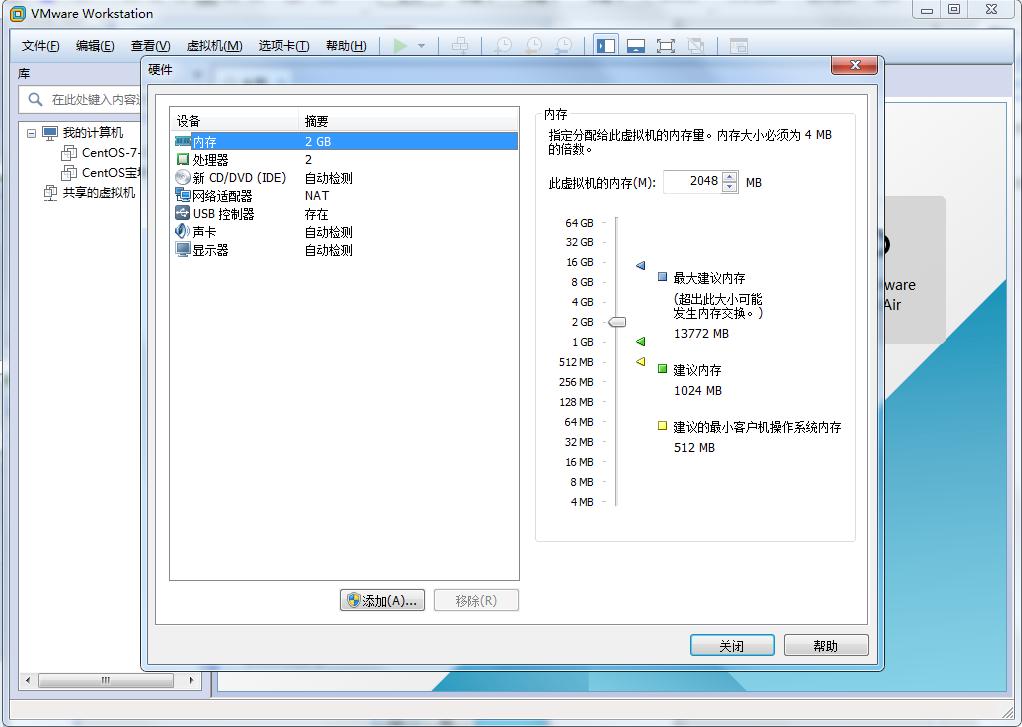
Task: Select the 新 CD/DVD (IDE) device row
Action: coord(345,178)
